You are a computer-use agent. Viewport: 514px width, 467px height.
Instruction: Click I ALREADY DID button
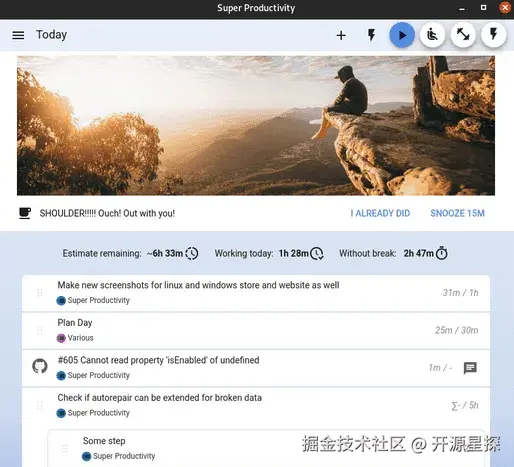380,213
